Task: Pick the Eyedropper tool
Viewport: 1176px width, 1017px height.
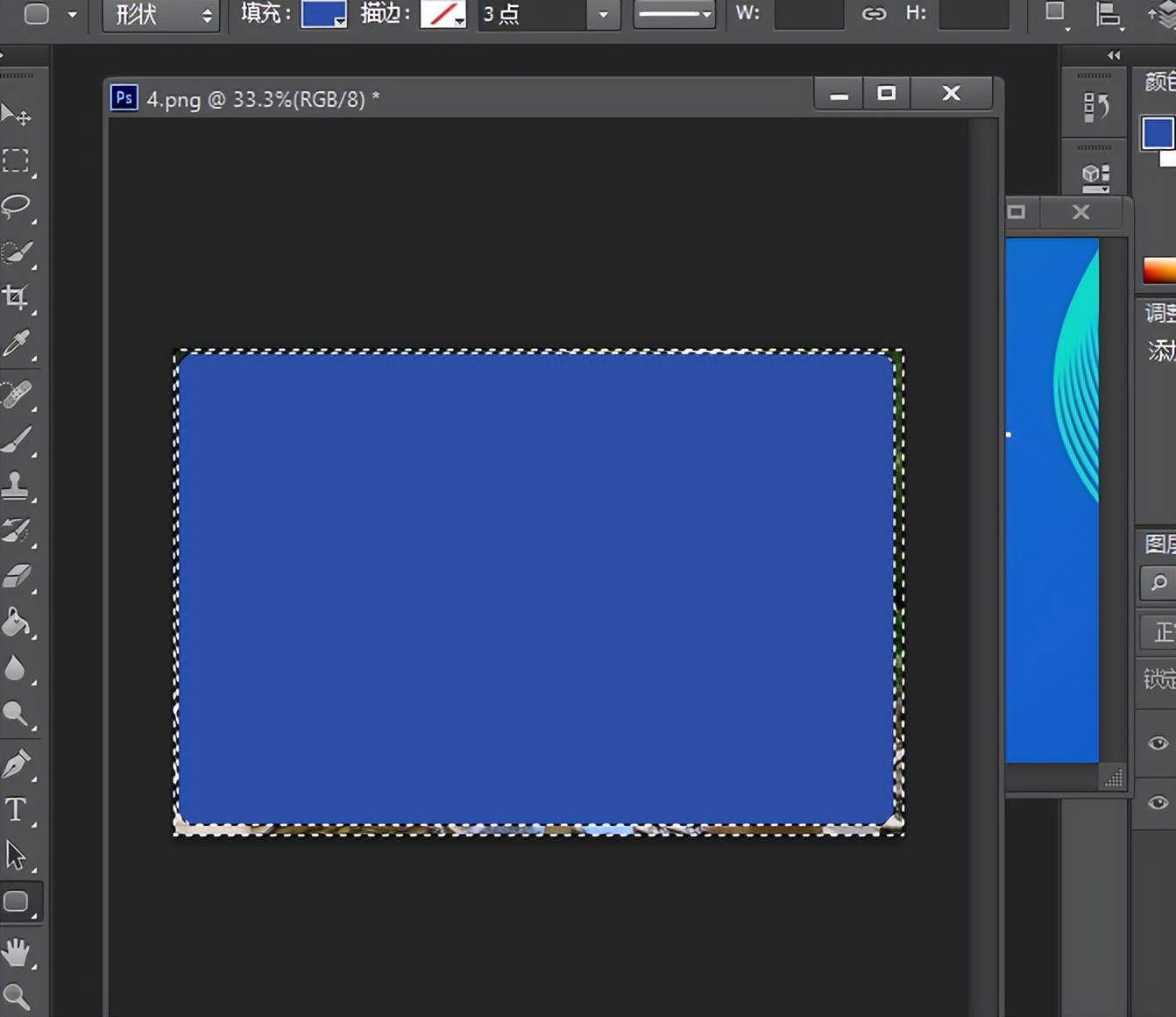Action: [17, 343]
